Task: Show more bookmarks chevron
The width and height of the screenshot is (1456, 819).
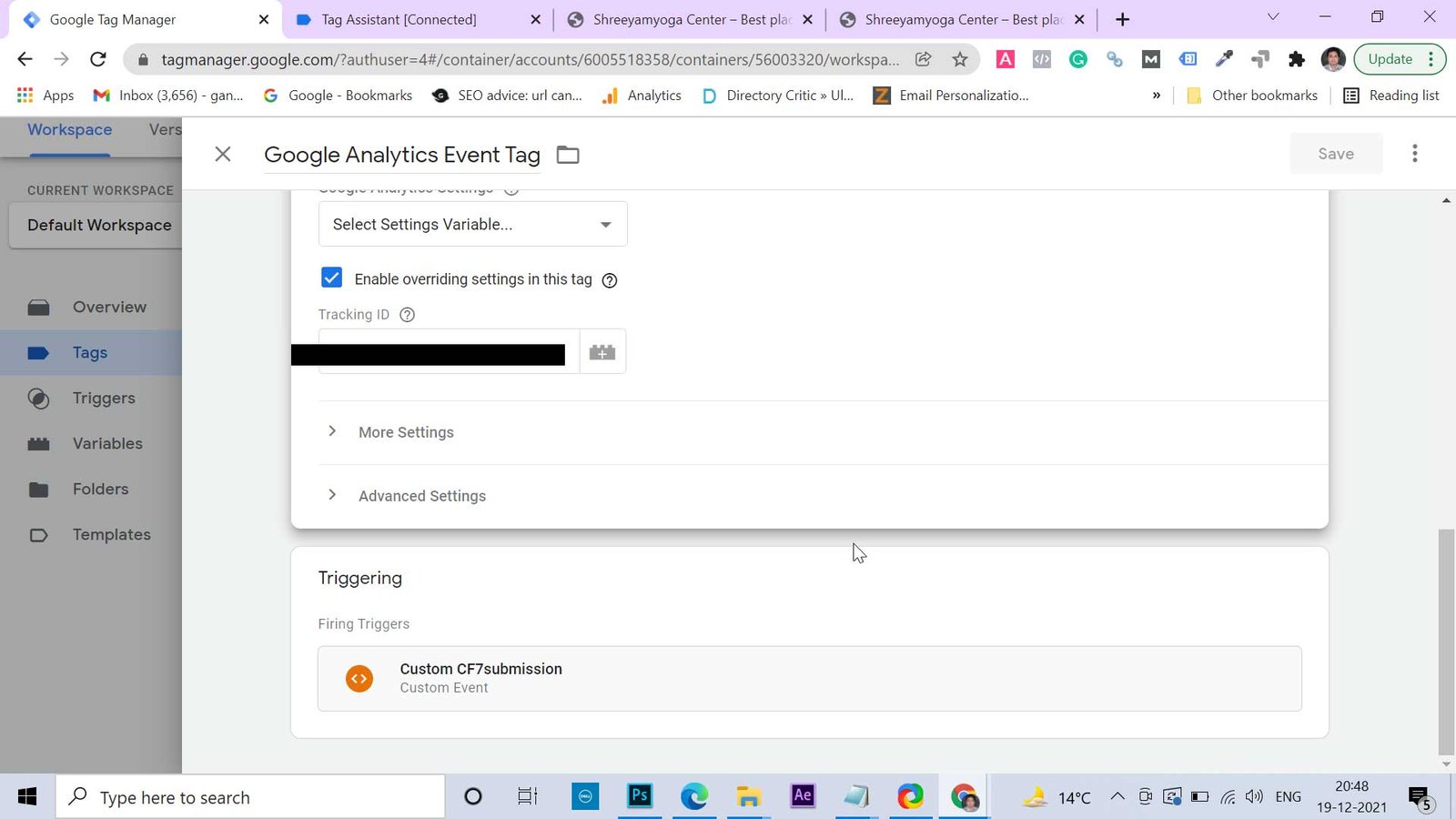Action: point(1157,95)
